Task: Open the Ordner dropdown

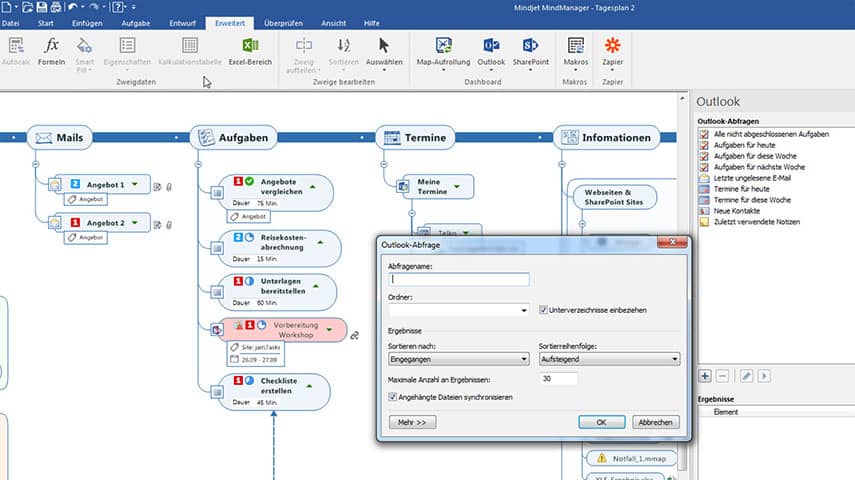Action: [523, 310]
